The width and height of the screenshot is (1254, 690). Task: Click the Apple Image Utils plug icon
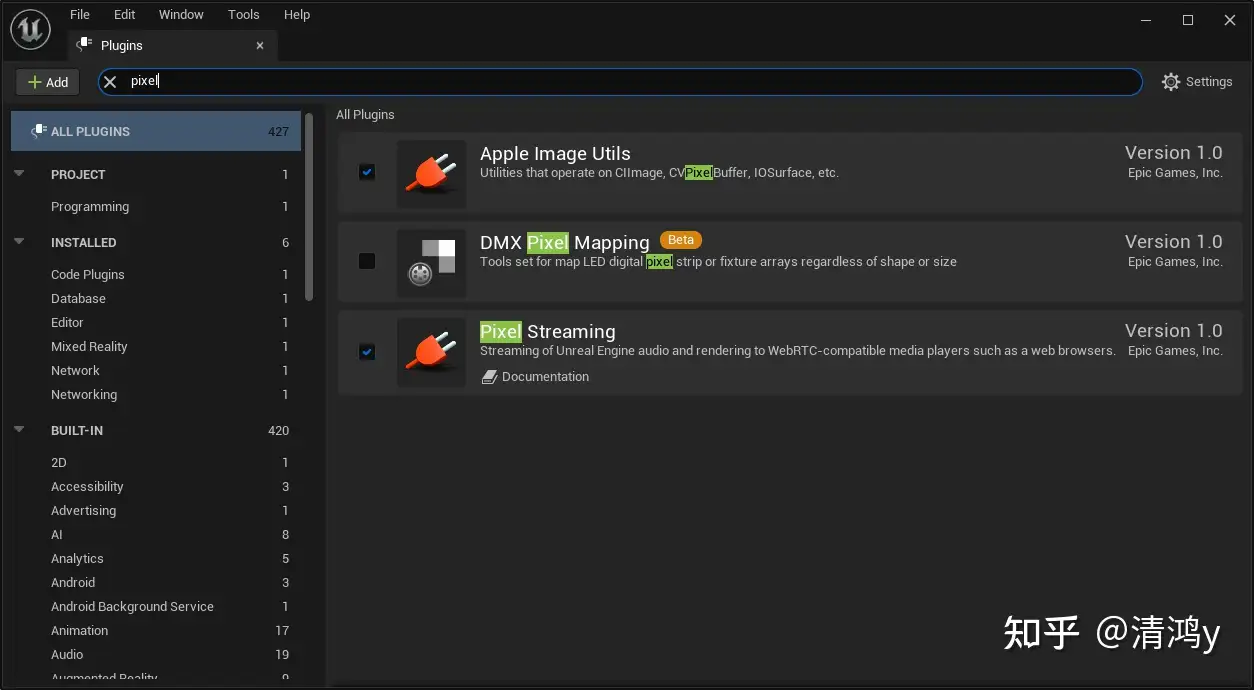pyautogui.click(x=431, y=173)
